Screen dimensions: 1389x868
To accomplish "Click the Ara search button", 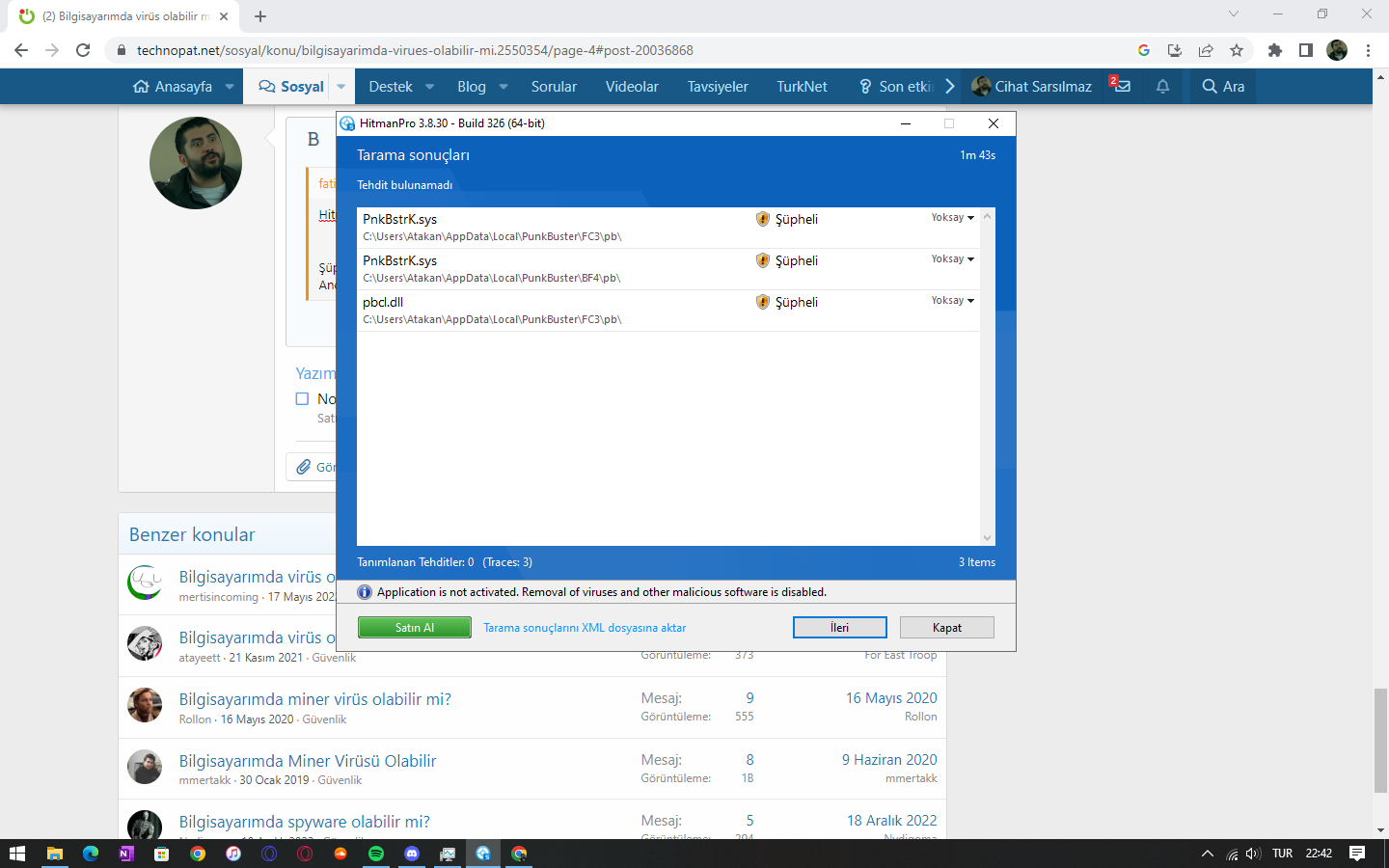I will (1223, 87).
